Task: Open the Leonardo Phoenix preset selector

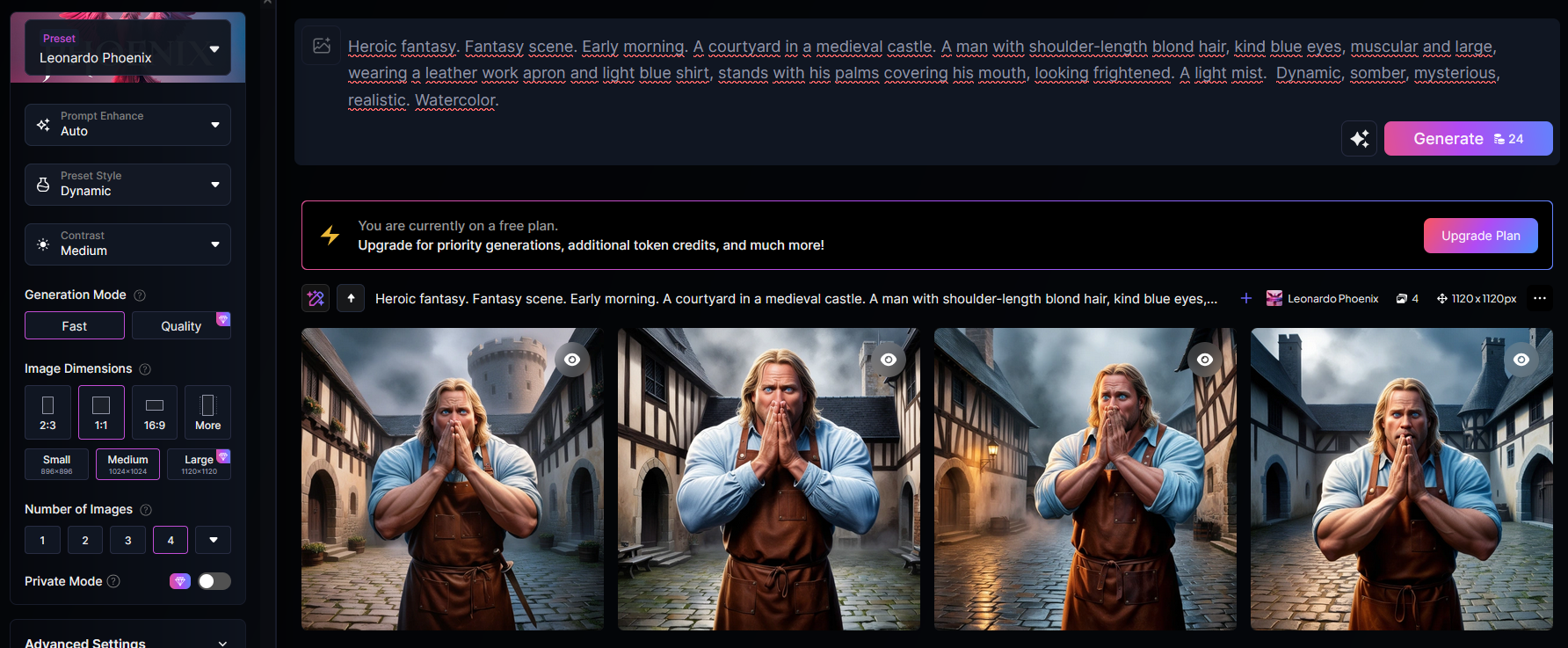Action: pos(127,48)
